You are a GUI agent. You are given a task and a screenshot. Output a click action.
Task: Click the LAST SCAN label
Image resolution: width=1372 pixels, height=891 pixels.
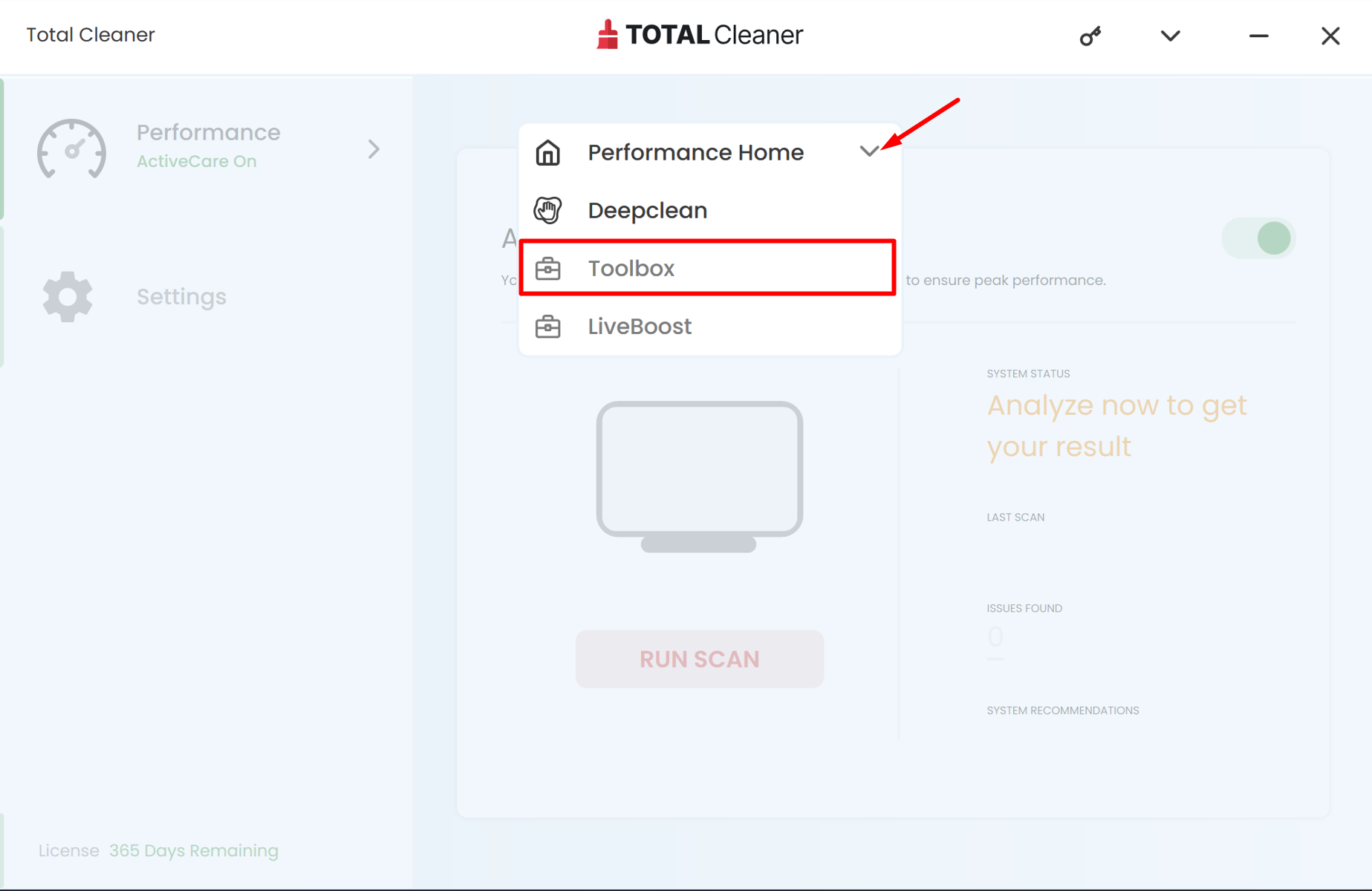click(x=1015, y=517)
